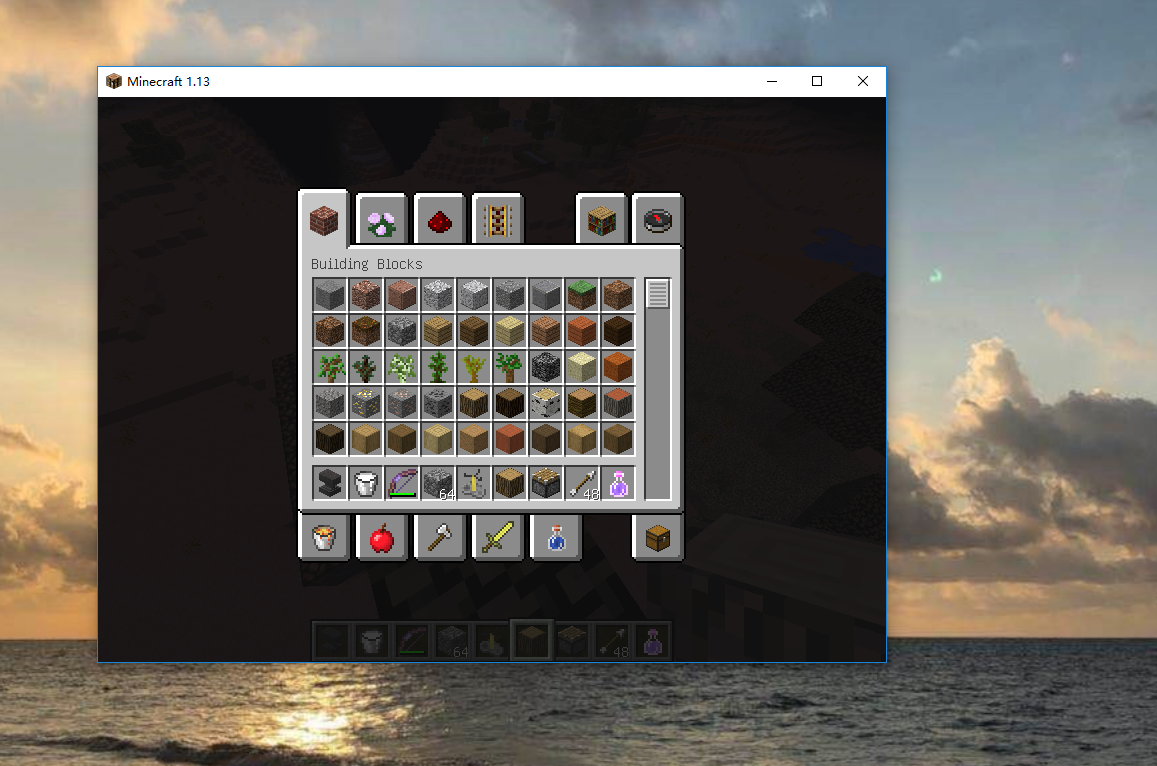This screenshot has height=766, width=1157.
Task: Switch to the Brewing tab with blue potion icon
Action: click(556, 537)
